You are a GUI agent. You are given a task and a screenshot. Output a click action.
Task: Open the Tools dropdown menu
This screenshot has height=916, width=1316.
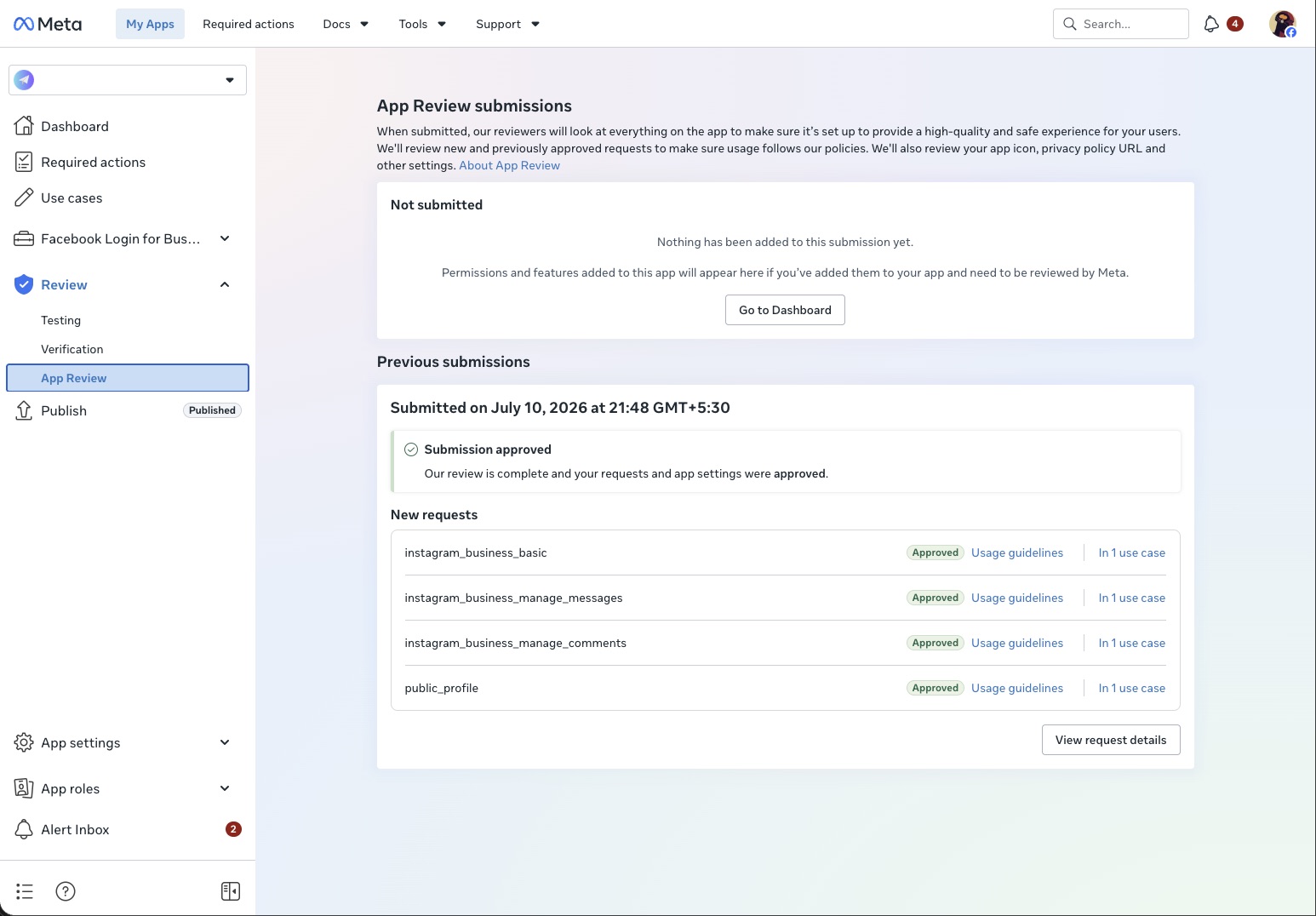tap(422, 24)
